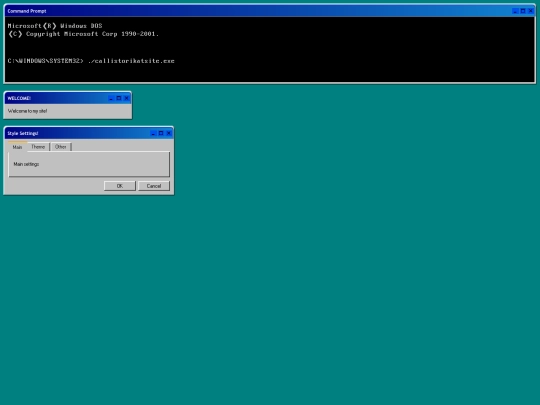Click the Style Settings title bar
The height and width of the screenshot is (405, 540).
coord(89,133)
